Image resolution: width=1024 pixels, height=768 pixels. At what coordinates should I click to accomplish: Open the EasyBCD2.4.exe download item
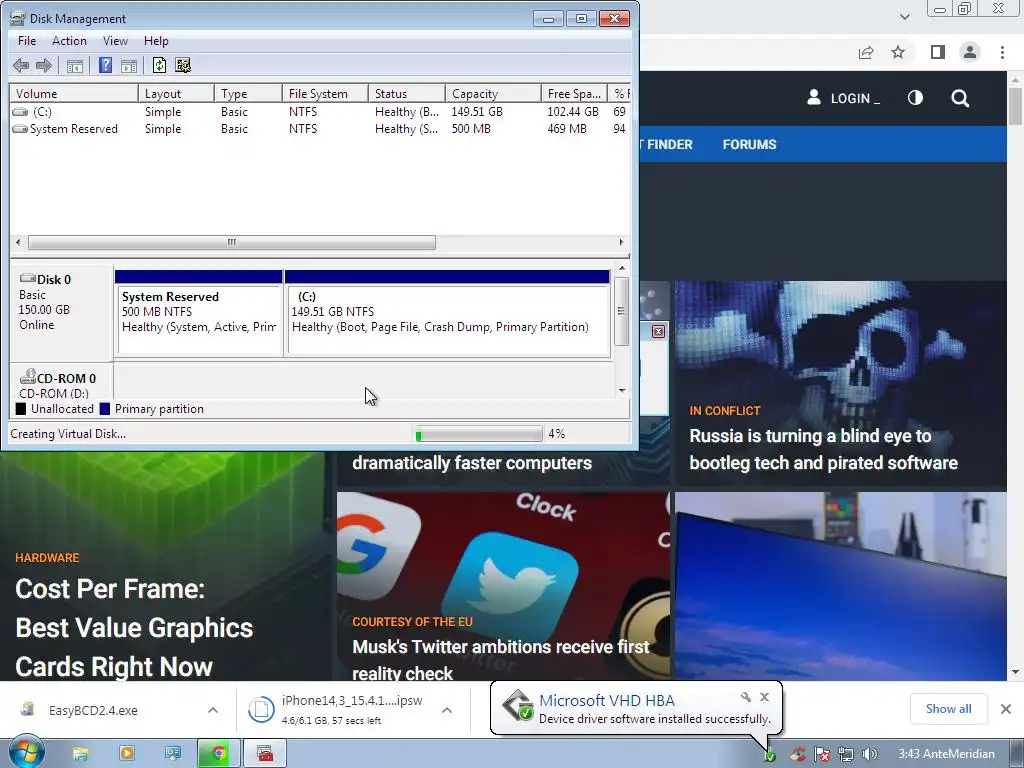click(x=93, y=710)
